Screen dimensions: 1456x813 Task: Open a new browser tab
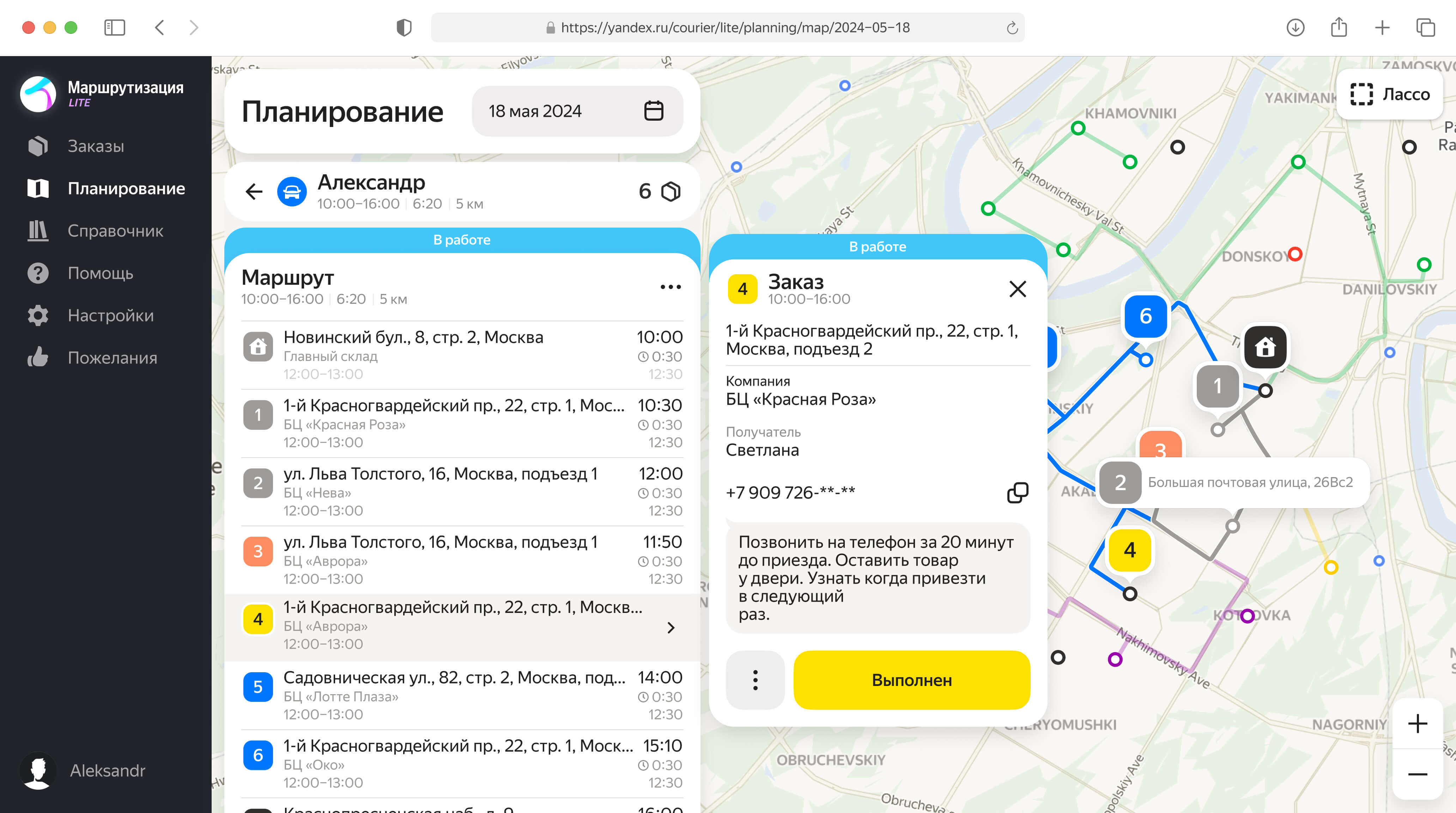[1382, 28]
